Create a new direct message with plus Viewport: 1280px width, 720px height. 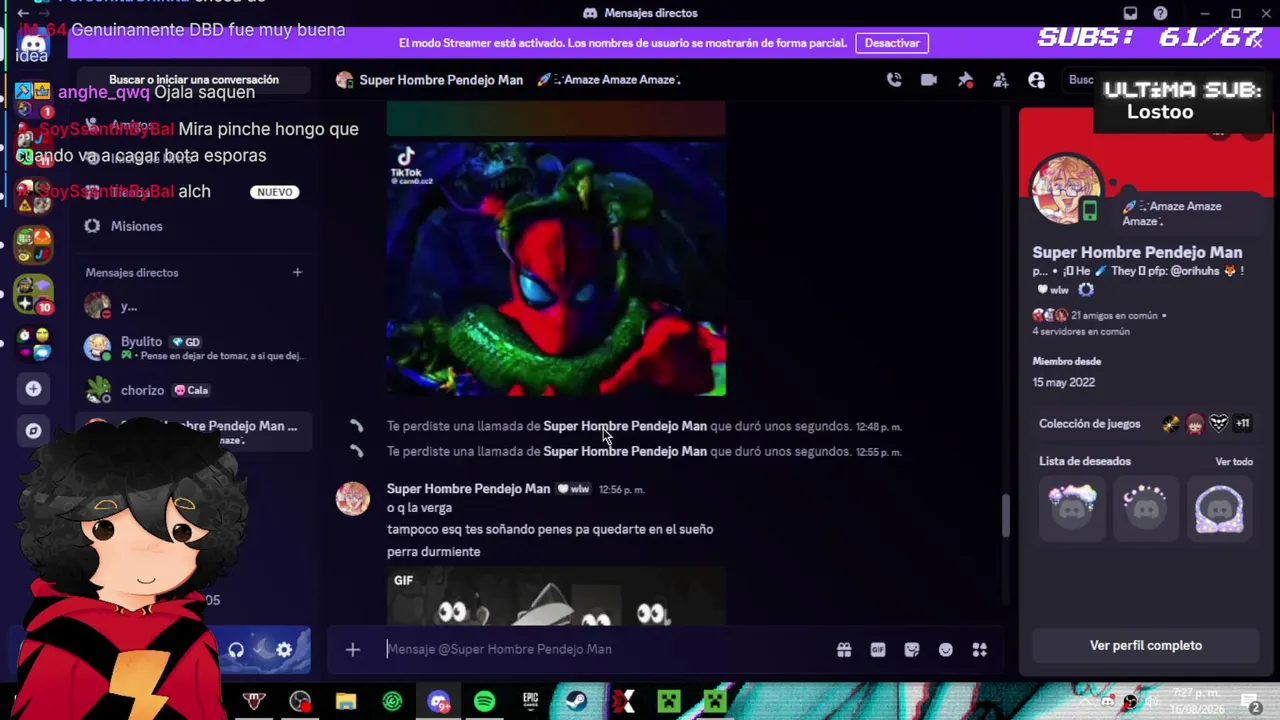[297, 272]
